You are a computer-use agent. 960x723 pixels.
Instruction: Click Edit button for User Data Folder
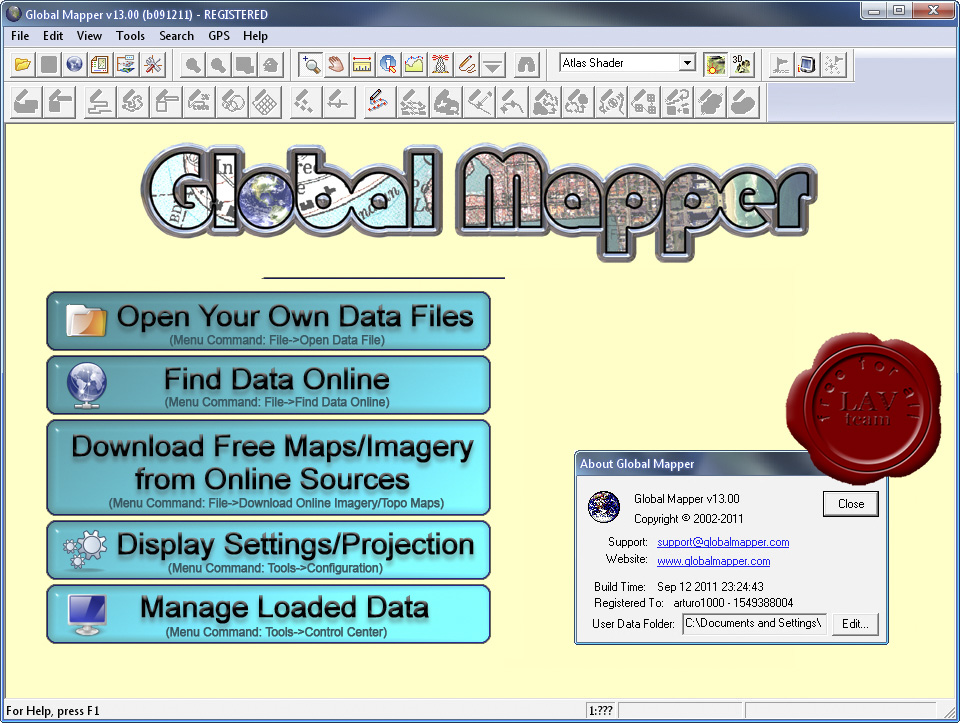tap(855, 624)
